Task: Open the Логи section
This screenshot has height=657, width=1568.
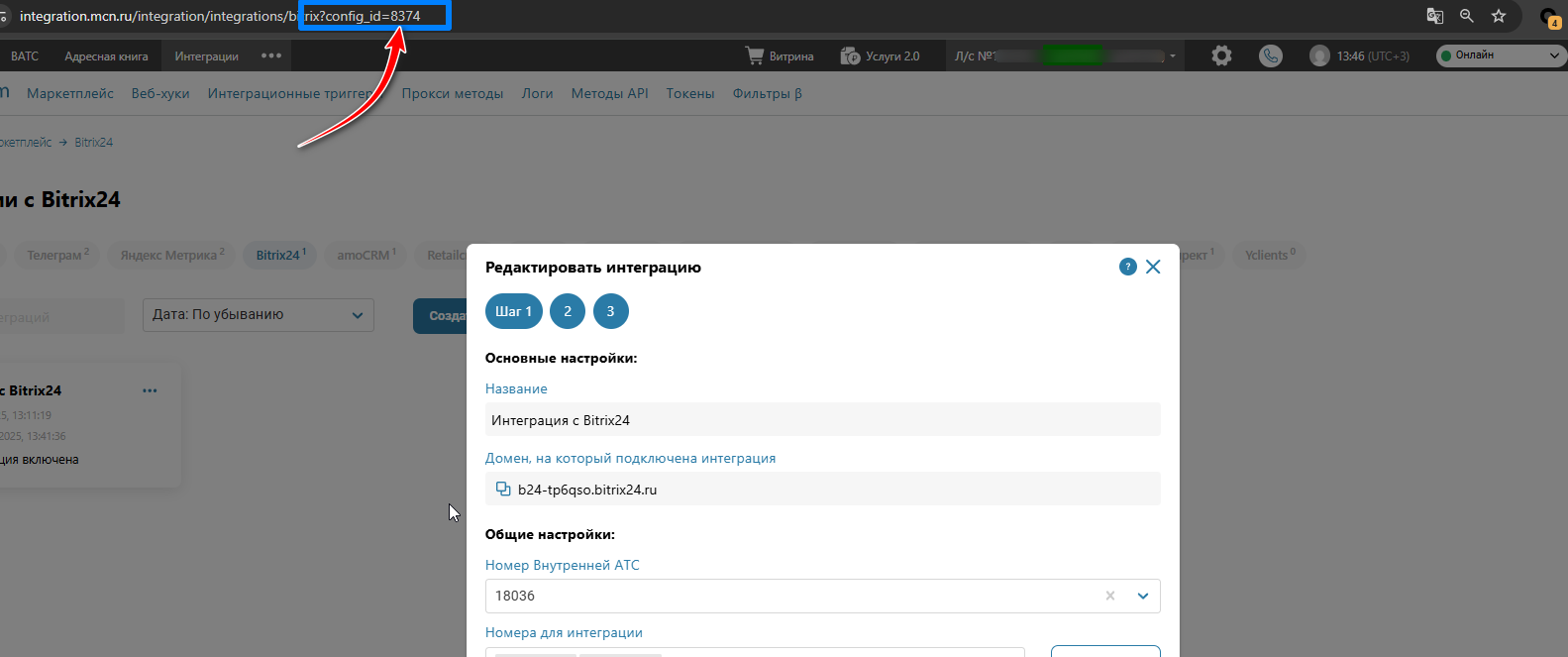Action: tap(538, 93)
